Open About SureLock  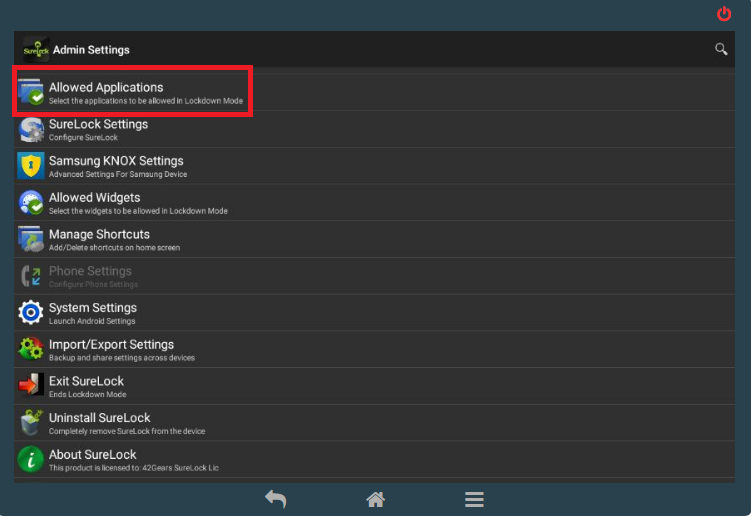374,459
